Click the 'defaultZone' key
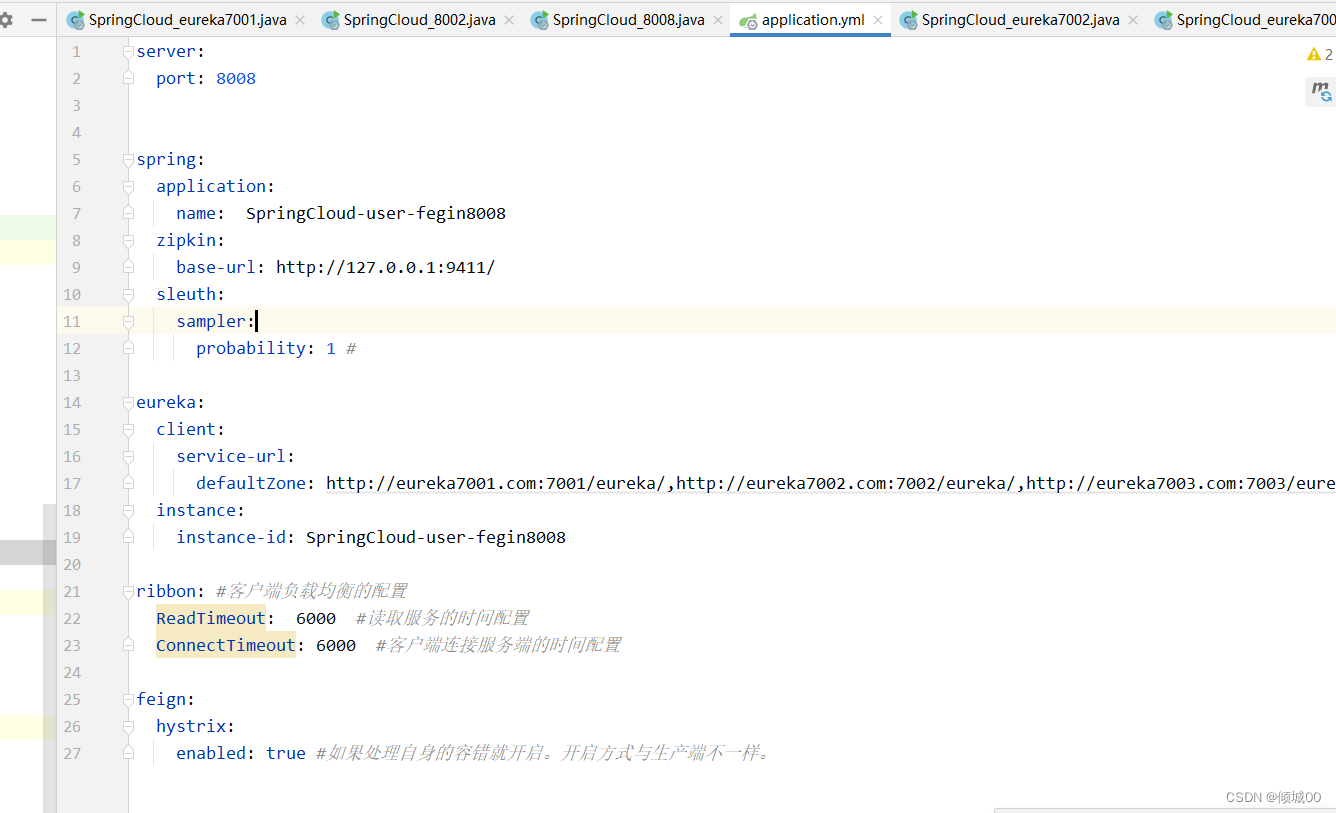 click(251, 483)
